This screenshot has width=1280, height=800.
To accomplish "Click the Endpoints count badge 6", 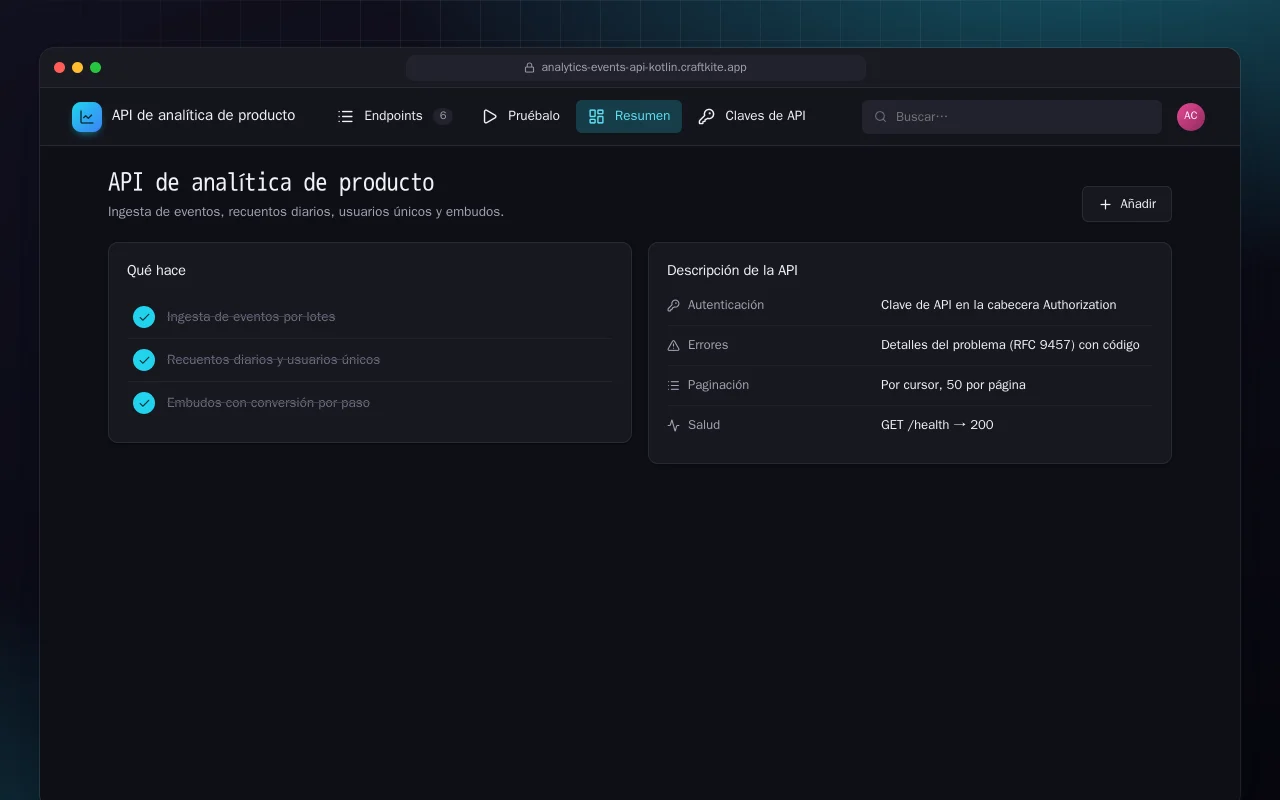I will click(x=443, y=116).
